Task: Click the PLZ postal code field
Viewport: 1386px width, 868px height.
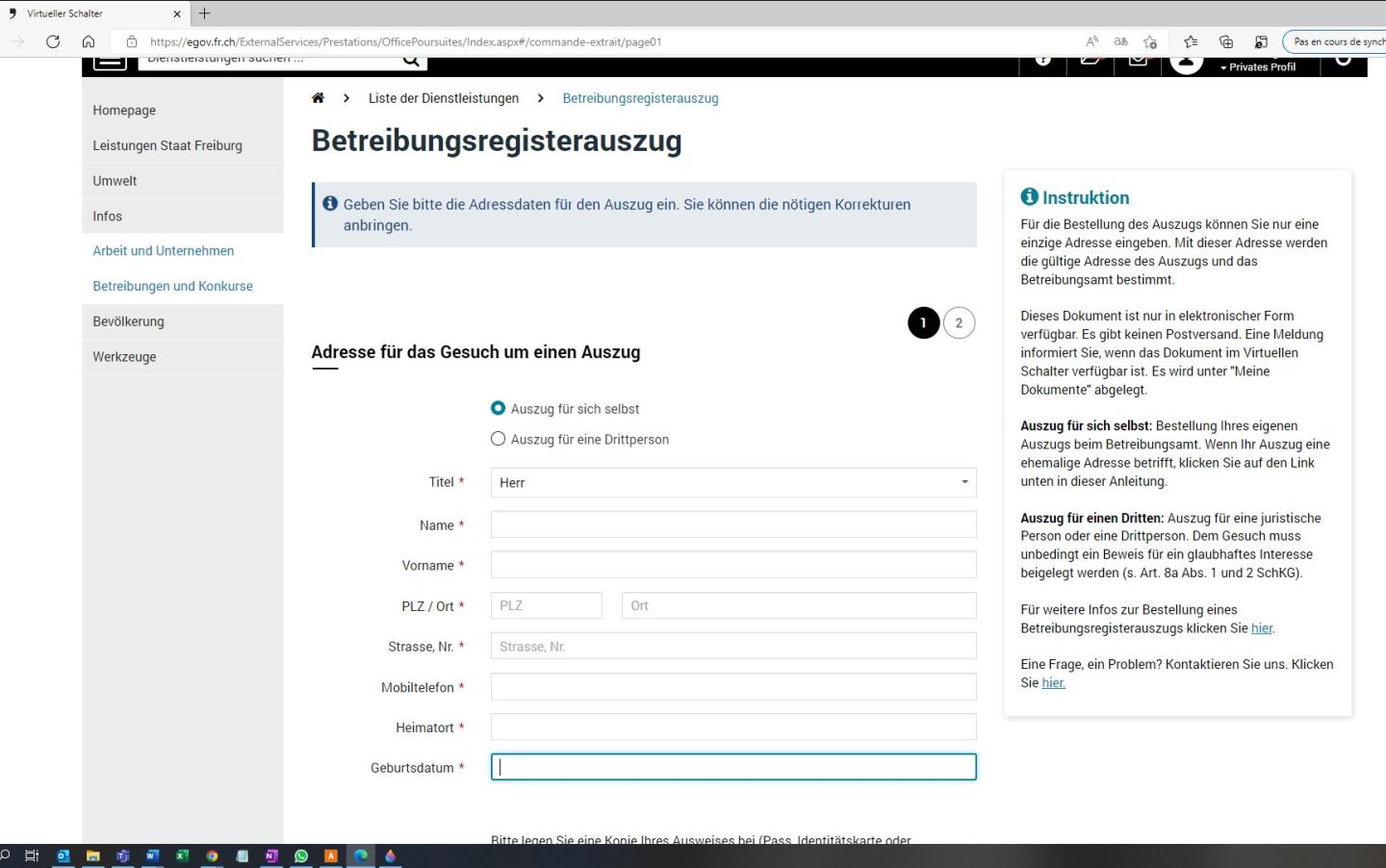Action: click(x=546, y=605)
